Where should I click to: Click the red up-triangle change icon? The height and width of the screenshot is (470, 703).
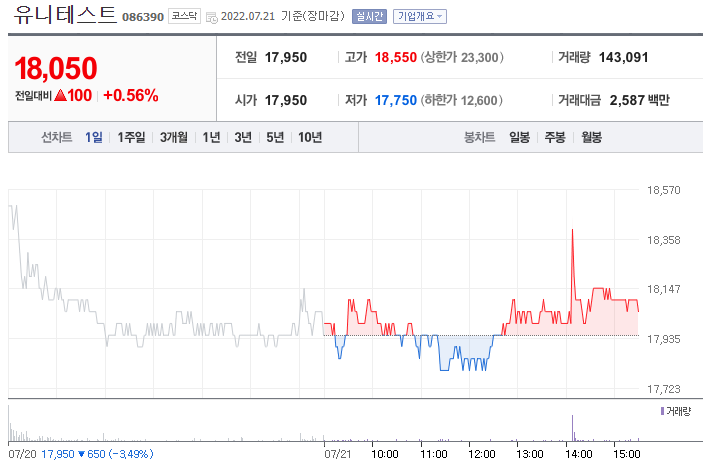click(x=61, y=96)
